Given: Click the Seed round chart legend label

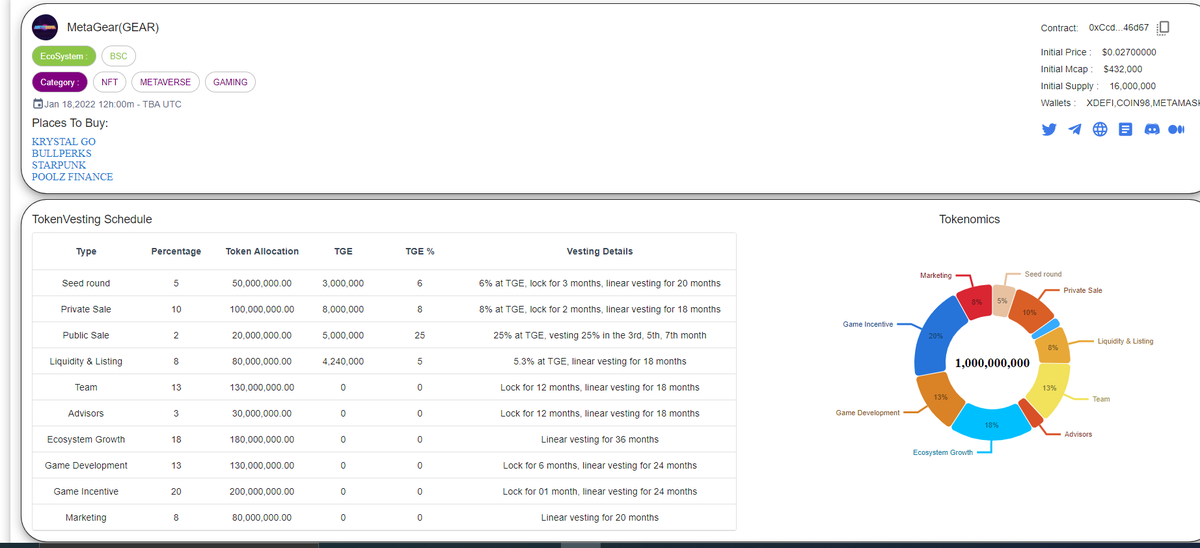Looking at the screenshot, I should click(1043, 274).
